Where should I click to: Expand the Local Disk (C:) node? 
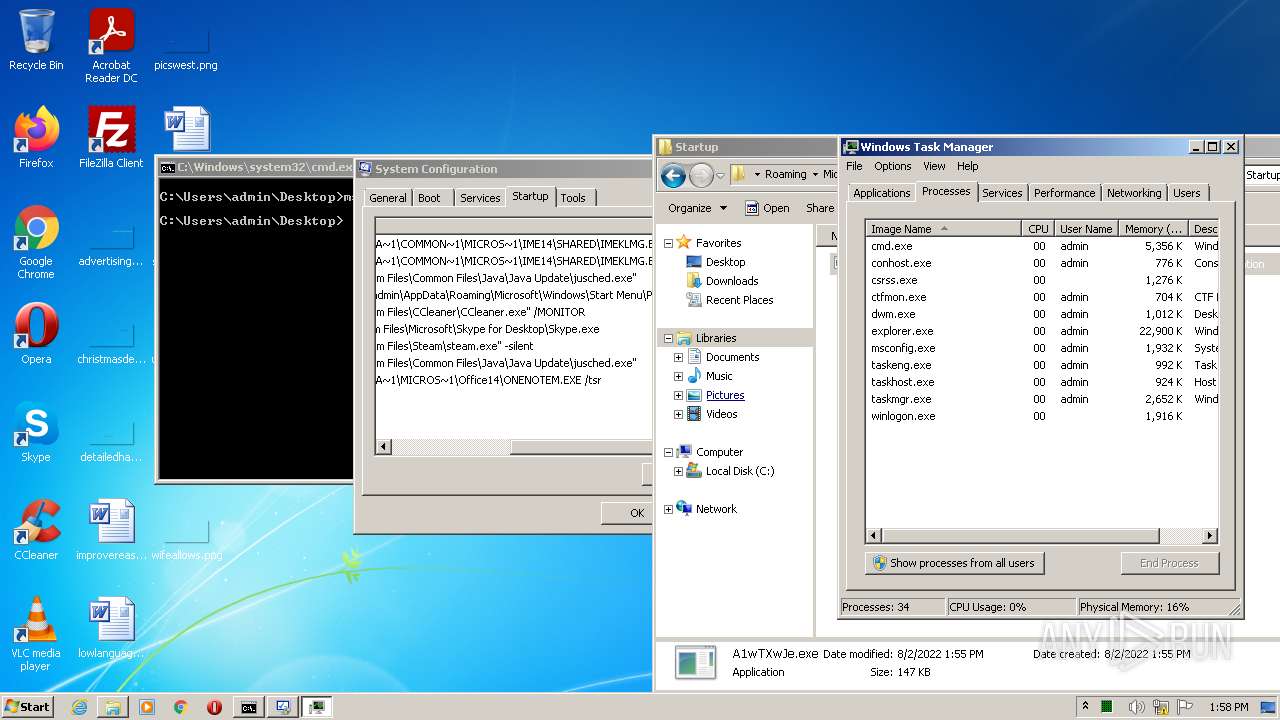pos(678,472)
